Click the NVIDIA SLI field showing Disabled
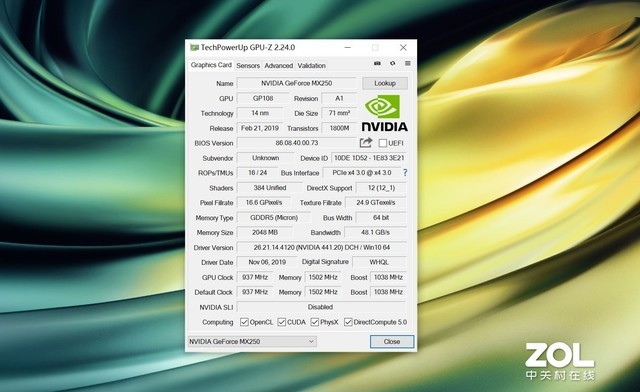 point(322,307)
